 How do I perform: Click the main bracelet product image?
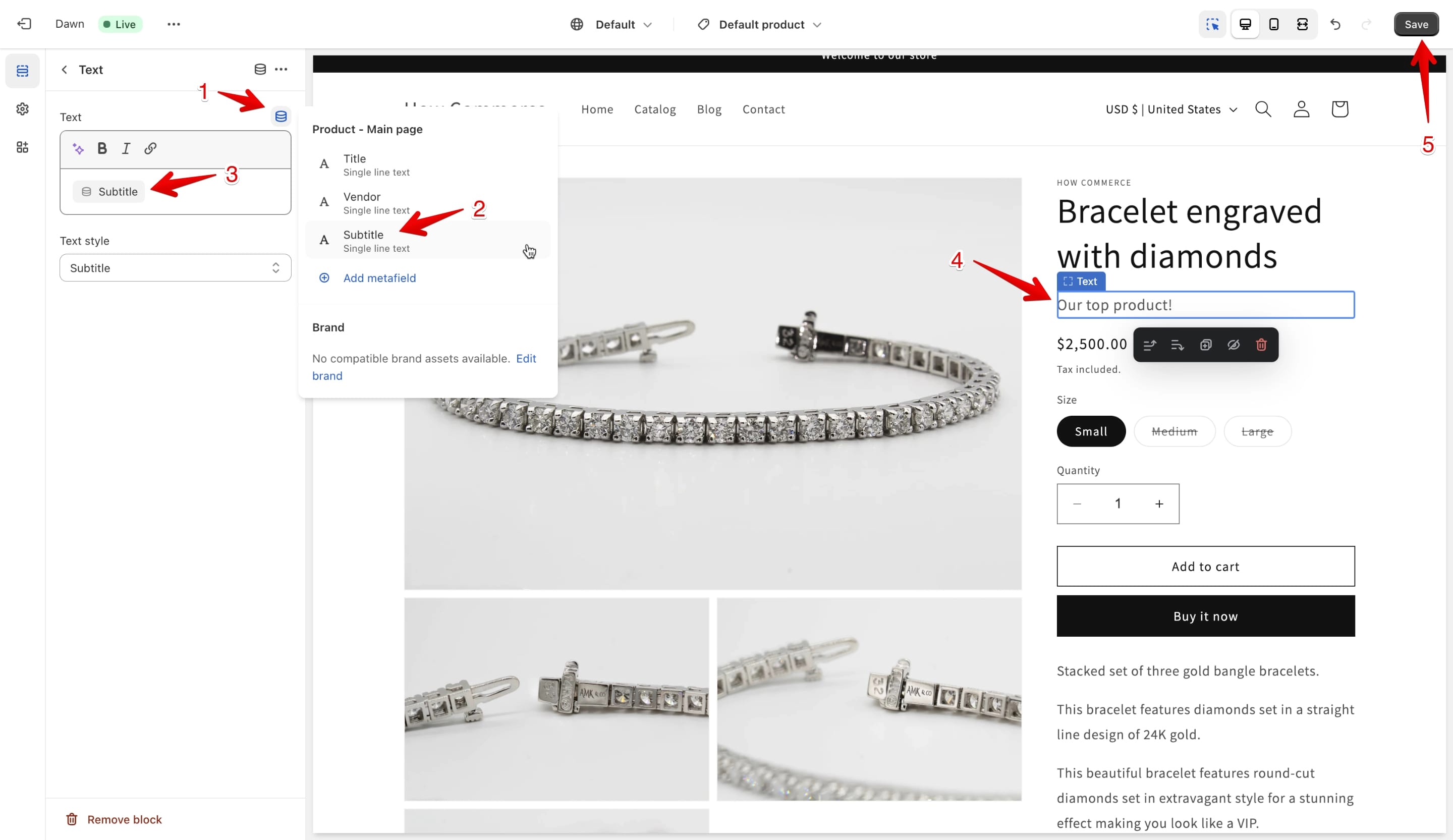coord(713,384)
